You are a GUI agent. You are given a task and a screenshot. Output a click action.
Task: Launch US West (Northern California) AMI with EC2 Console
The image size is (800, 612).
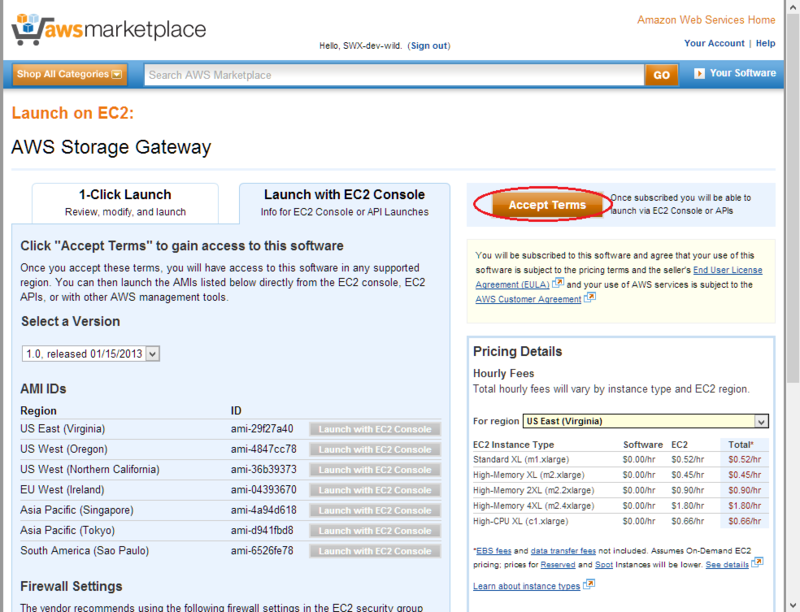tap(375, 470)
